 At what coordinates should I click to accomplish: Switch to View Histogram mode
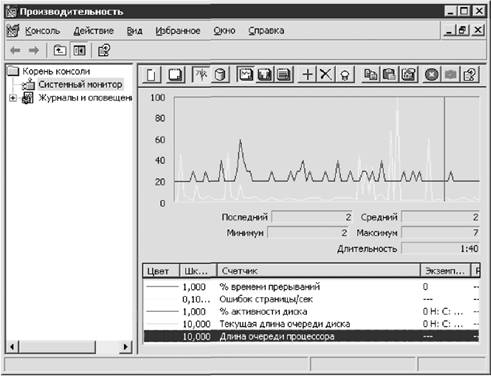click(x=264, y=75)
